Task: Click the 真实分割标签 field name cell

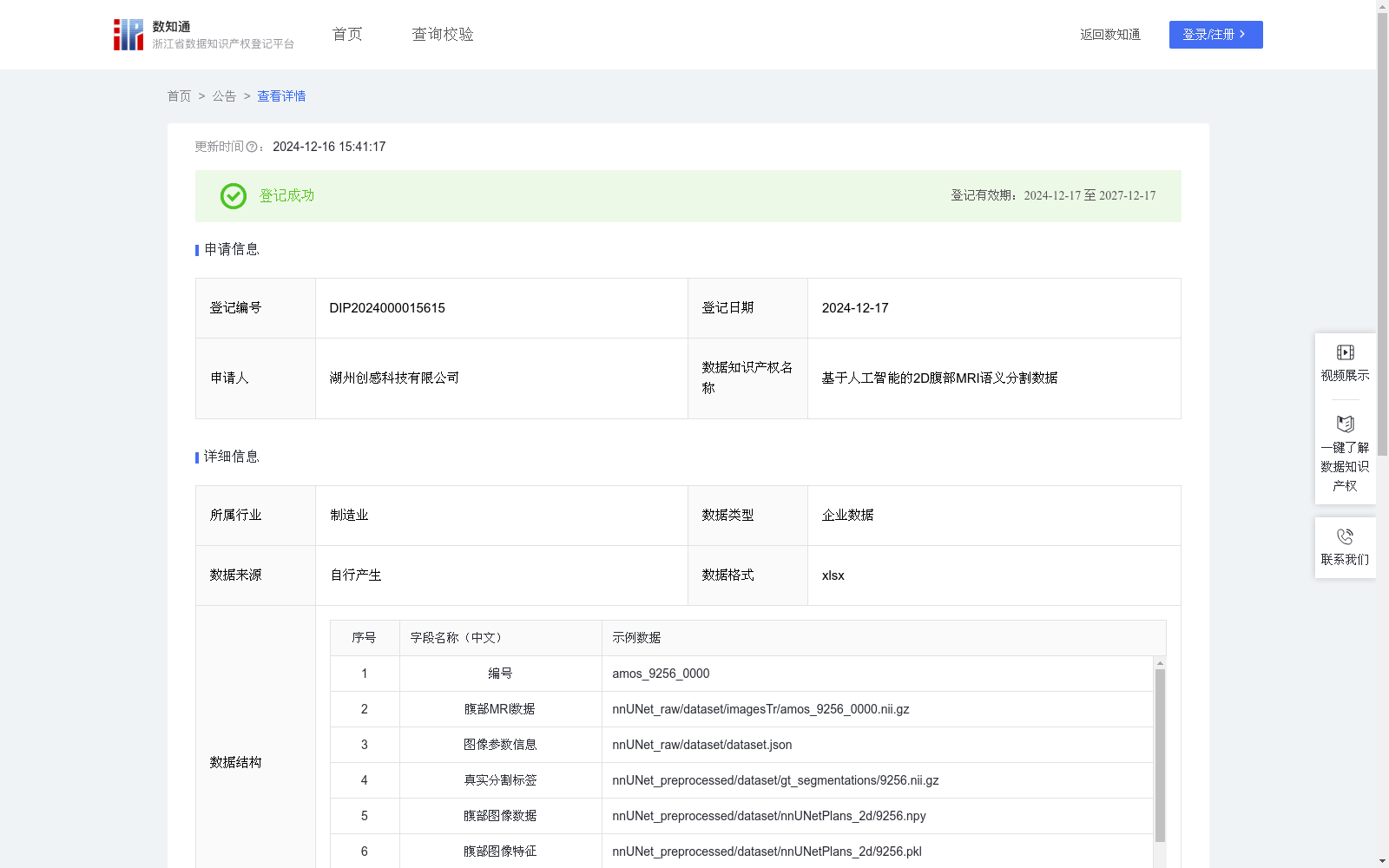Action: click(500, 780)
